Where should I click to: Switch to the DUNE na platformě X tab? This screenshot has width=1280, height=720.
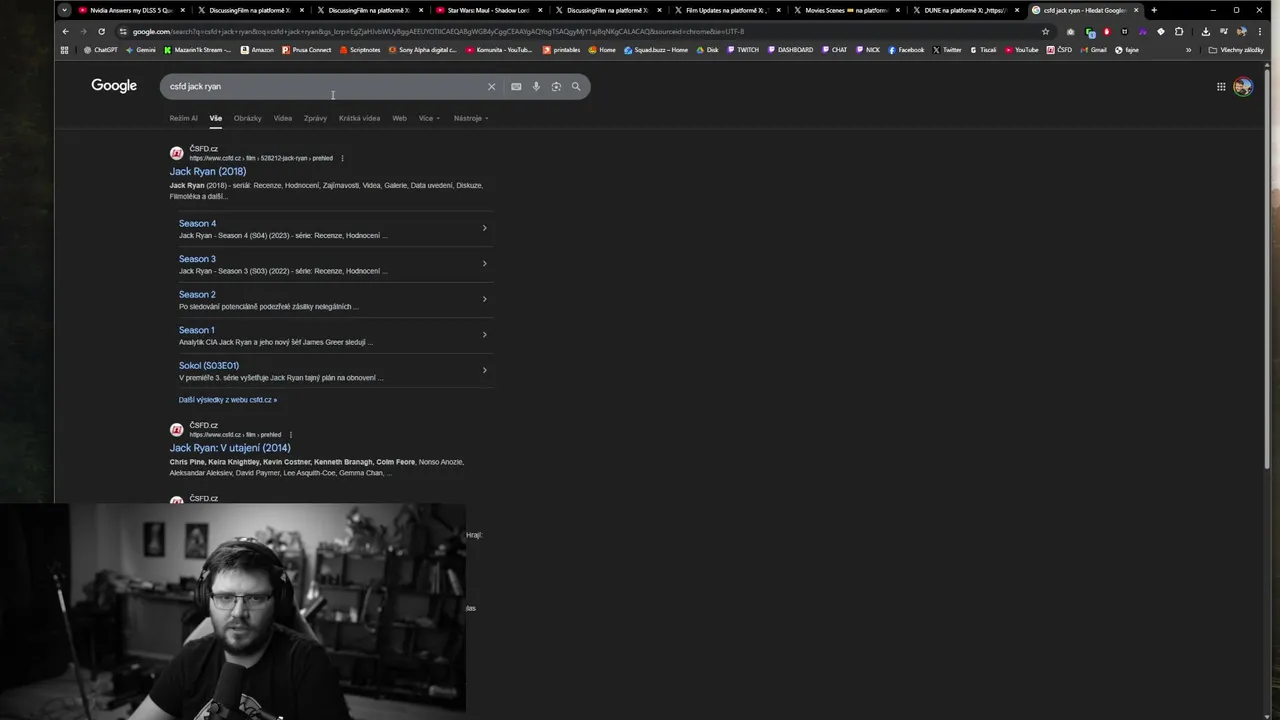(965, 10)
